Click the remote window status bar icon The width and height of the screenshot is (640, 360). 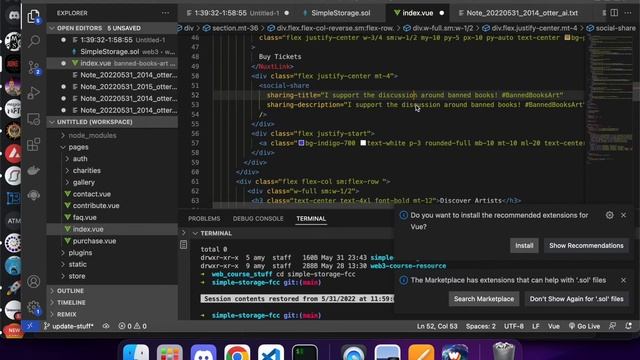30,326
